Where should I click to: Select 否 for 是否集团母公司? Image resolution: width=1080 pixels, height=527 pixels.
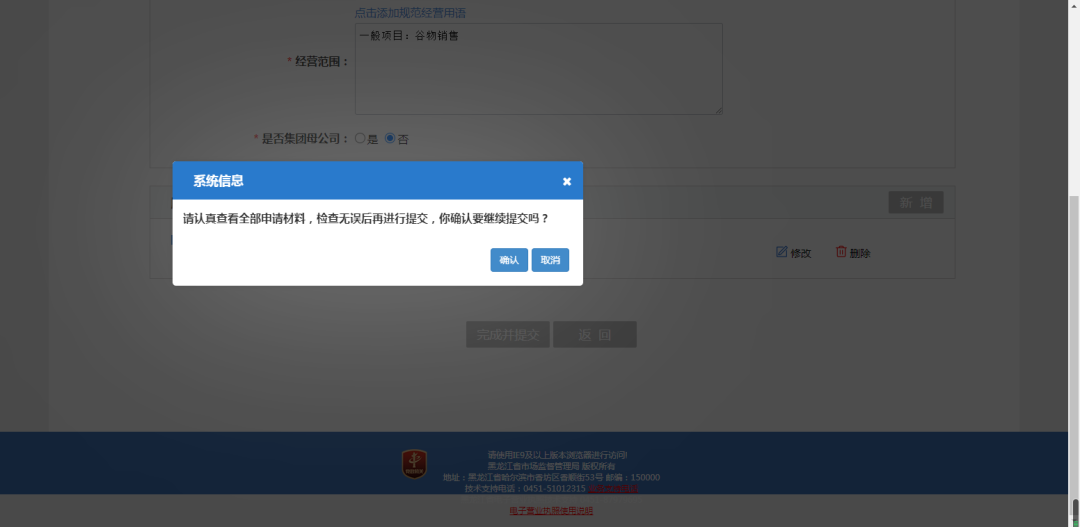click(x=390, y=138)
